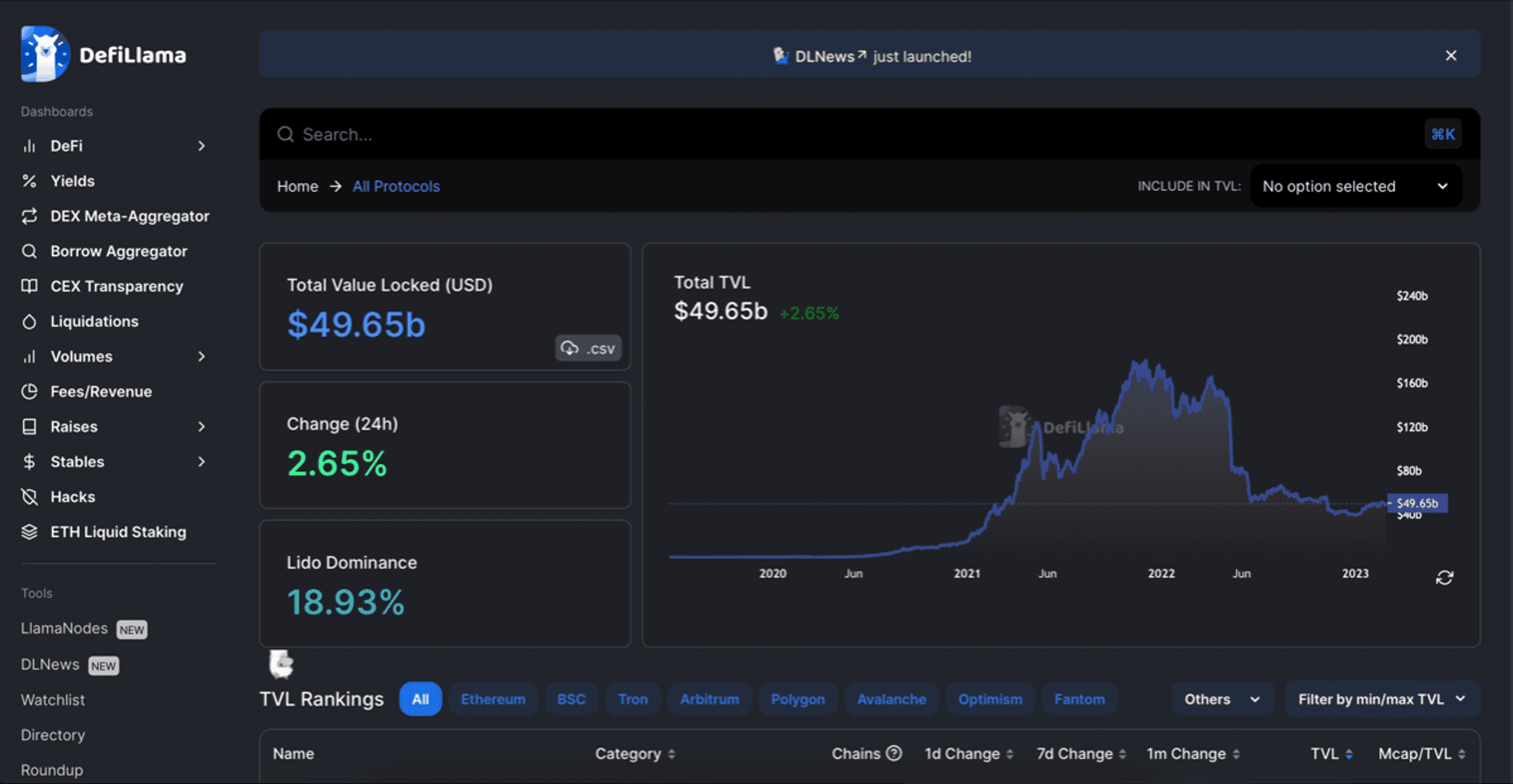Image resolution: width=1513 pixels, height=784 pixels.
Task: Click the Stables dollar sign icon
Action: click(29, 461)
